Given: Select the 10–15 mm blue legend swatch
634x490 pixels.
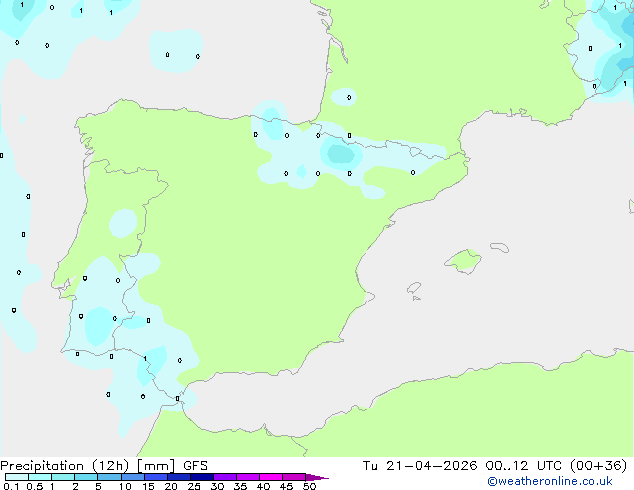Looking at the screenshot, I should click(x=133, y=477).
